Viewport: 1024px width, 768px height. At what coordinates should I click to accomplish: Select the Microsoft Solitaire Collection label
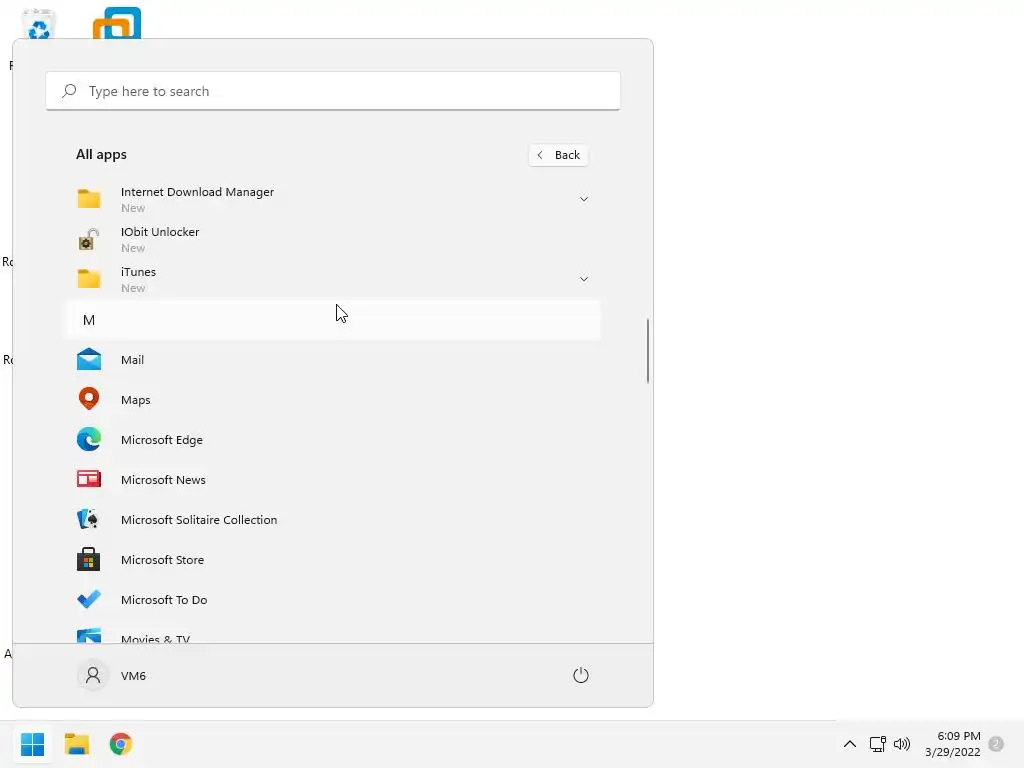coord(199,520)
